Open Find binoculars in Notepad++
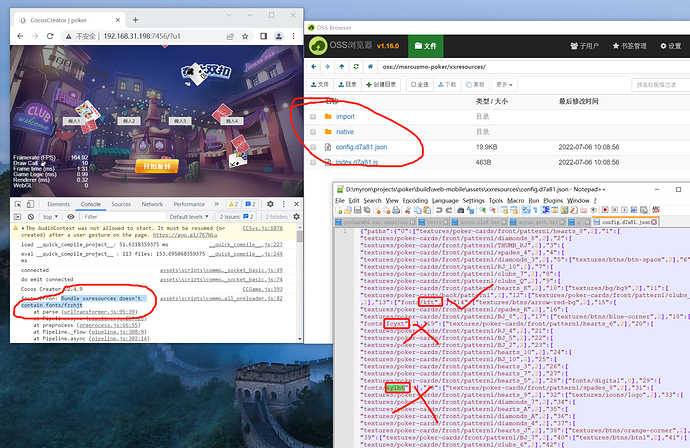Viewport: 690px width, 448px height. (461, 210)
